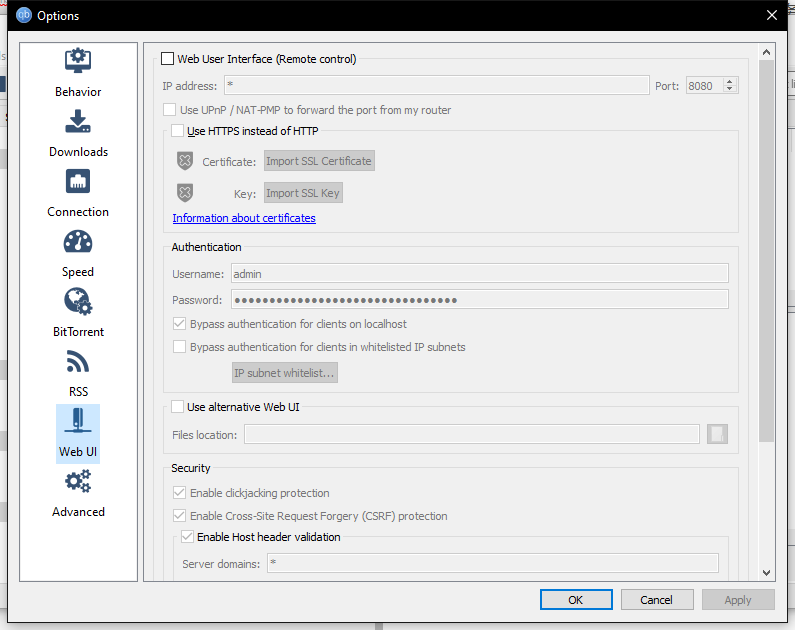This screenshot has height=630, width=795.
Task: Toggle Use UPnP / NAT-PMP port forwarding
Action: pyautogui.click(x=169, y=110)
